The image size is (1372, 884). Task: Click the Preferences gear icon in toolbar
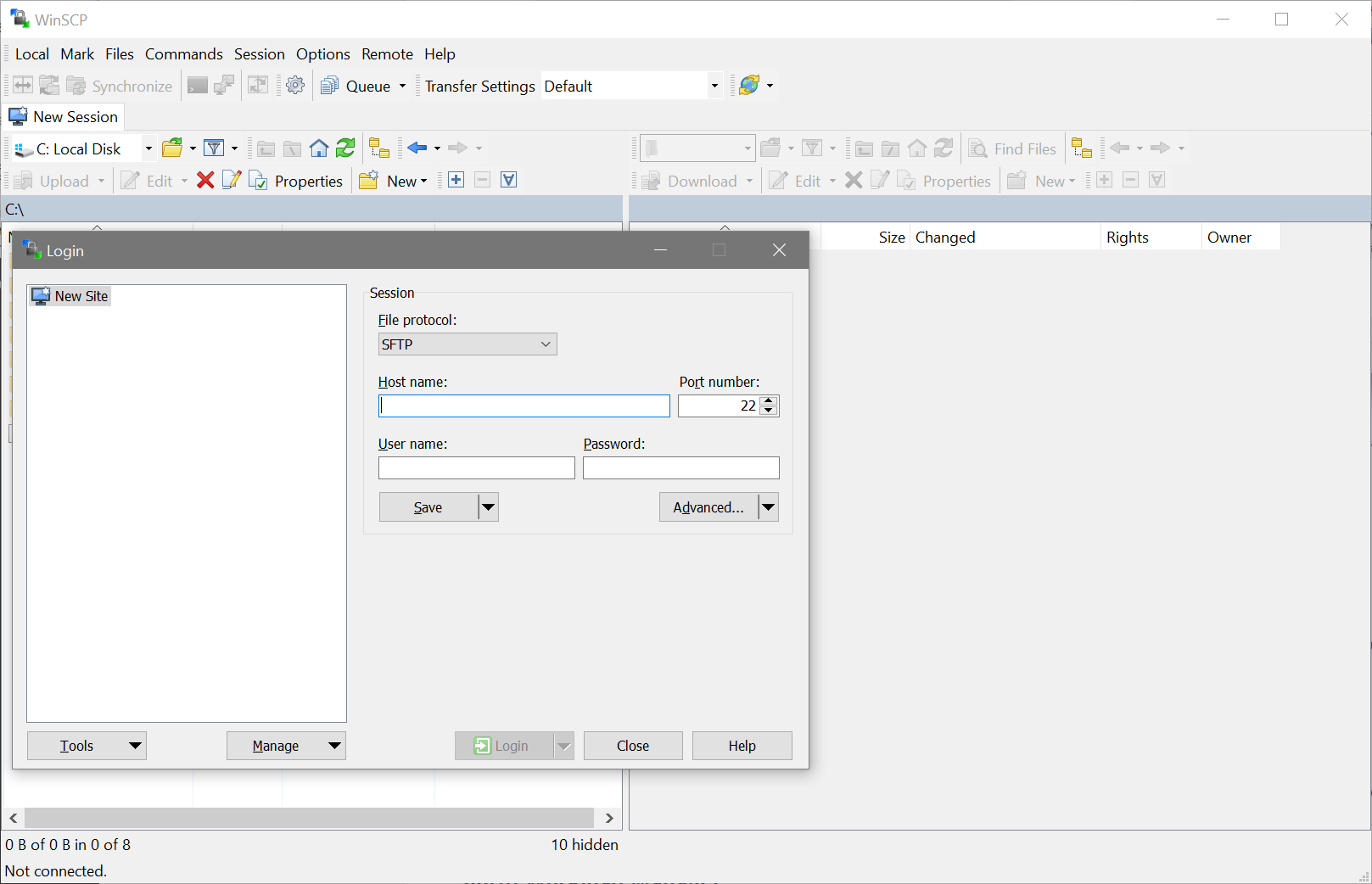[x=295, y=86]
